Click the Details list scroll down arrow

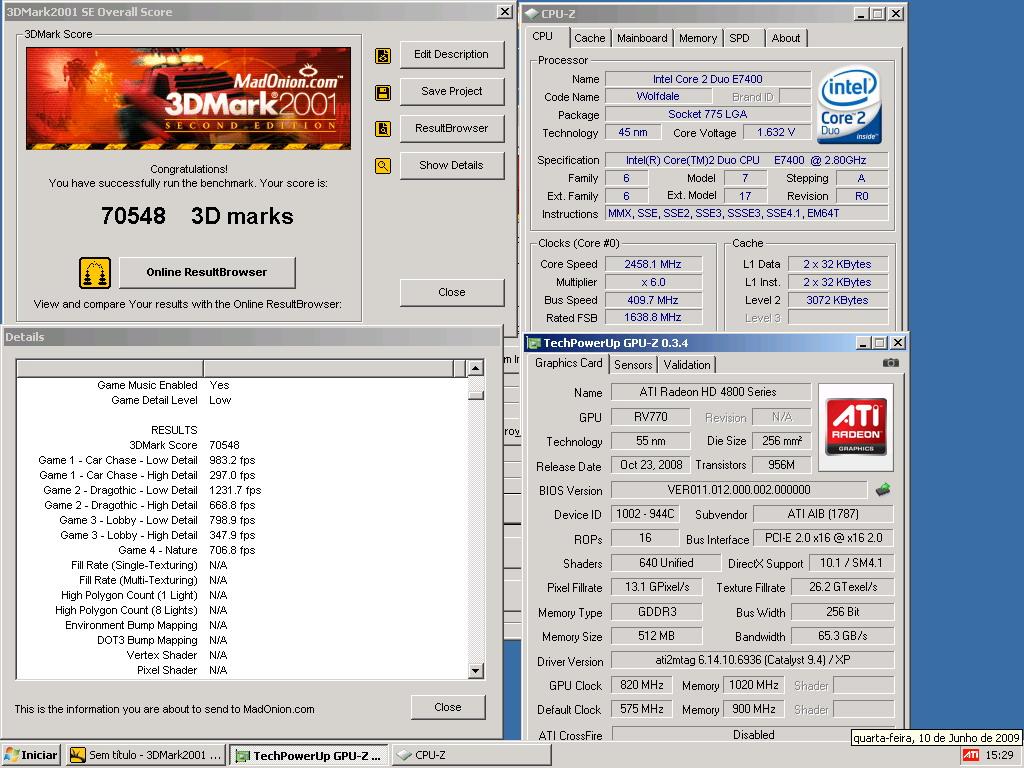[475, 671]
